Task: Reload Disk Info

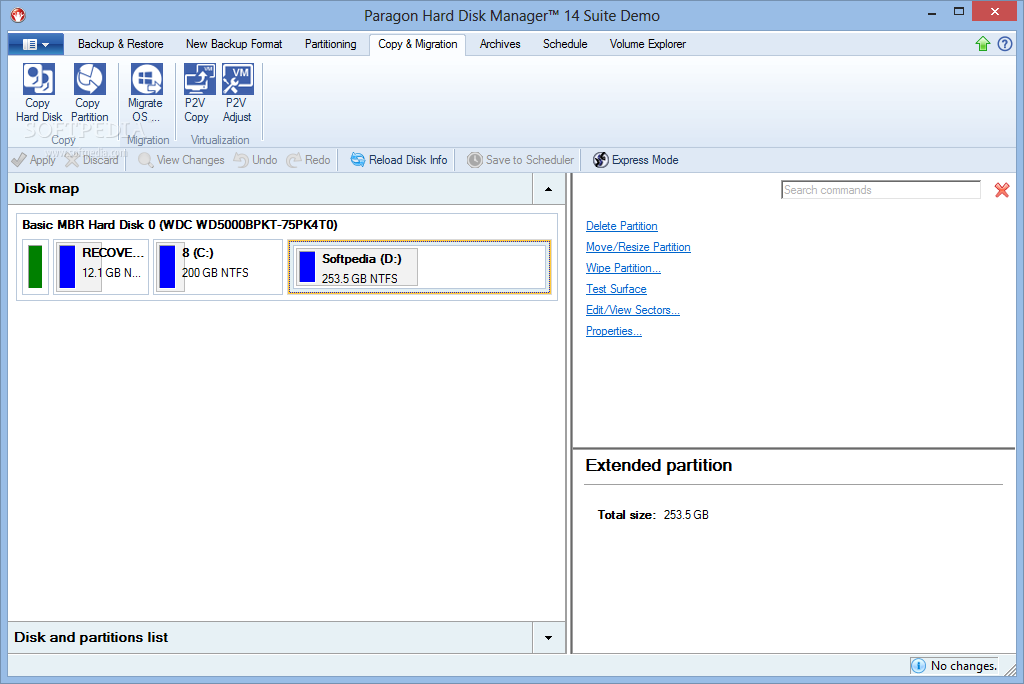Action: (399, 160)
